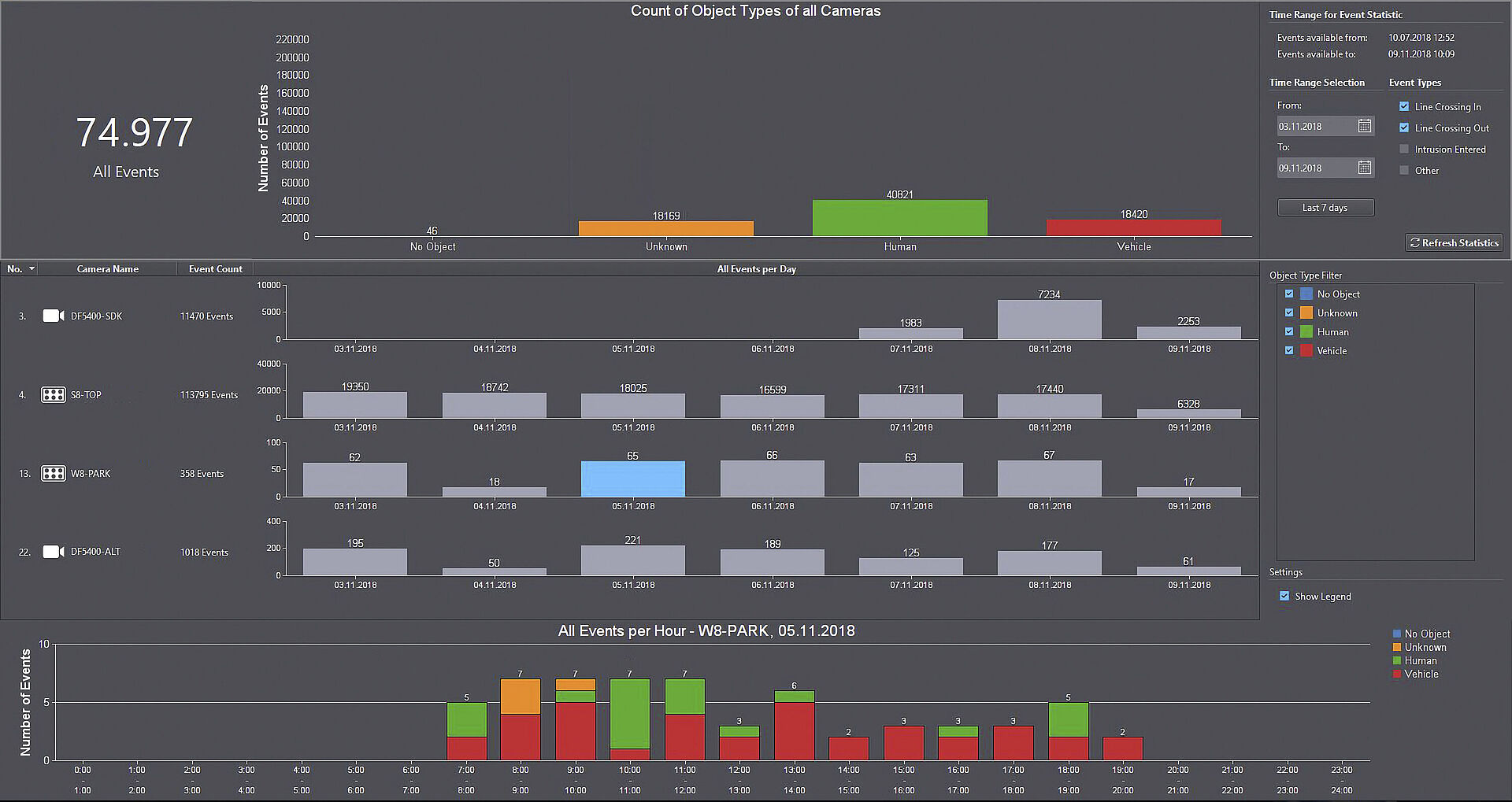Click the Unknown orange color swatch in filter

coord(1306,312)
